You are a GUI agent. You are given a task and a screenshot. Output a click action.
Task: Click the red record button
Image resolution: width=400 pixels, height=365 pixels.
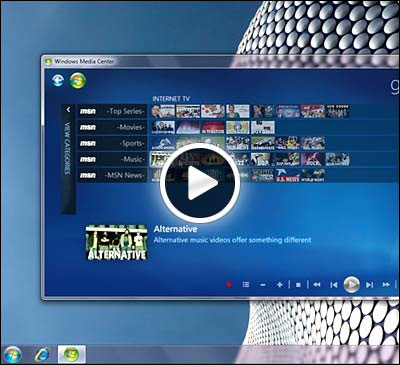tap(229, 285)
